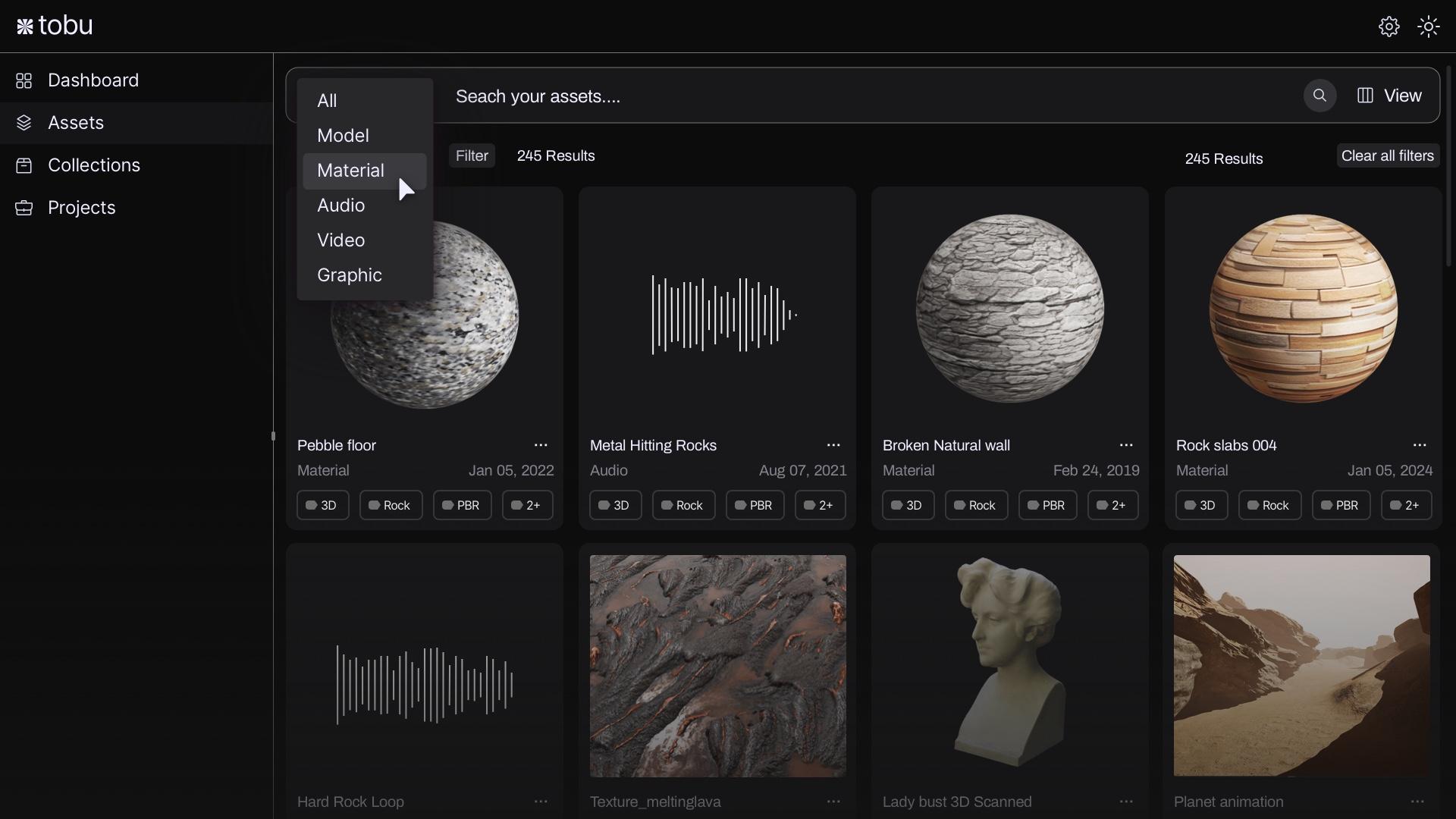Click the 3D tag on Pebble floor
This screenshot has height=819, width=1456.
tap(322, 505)
